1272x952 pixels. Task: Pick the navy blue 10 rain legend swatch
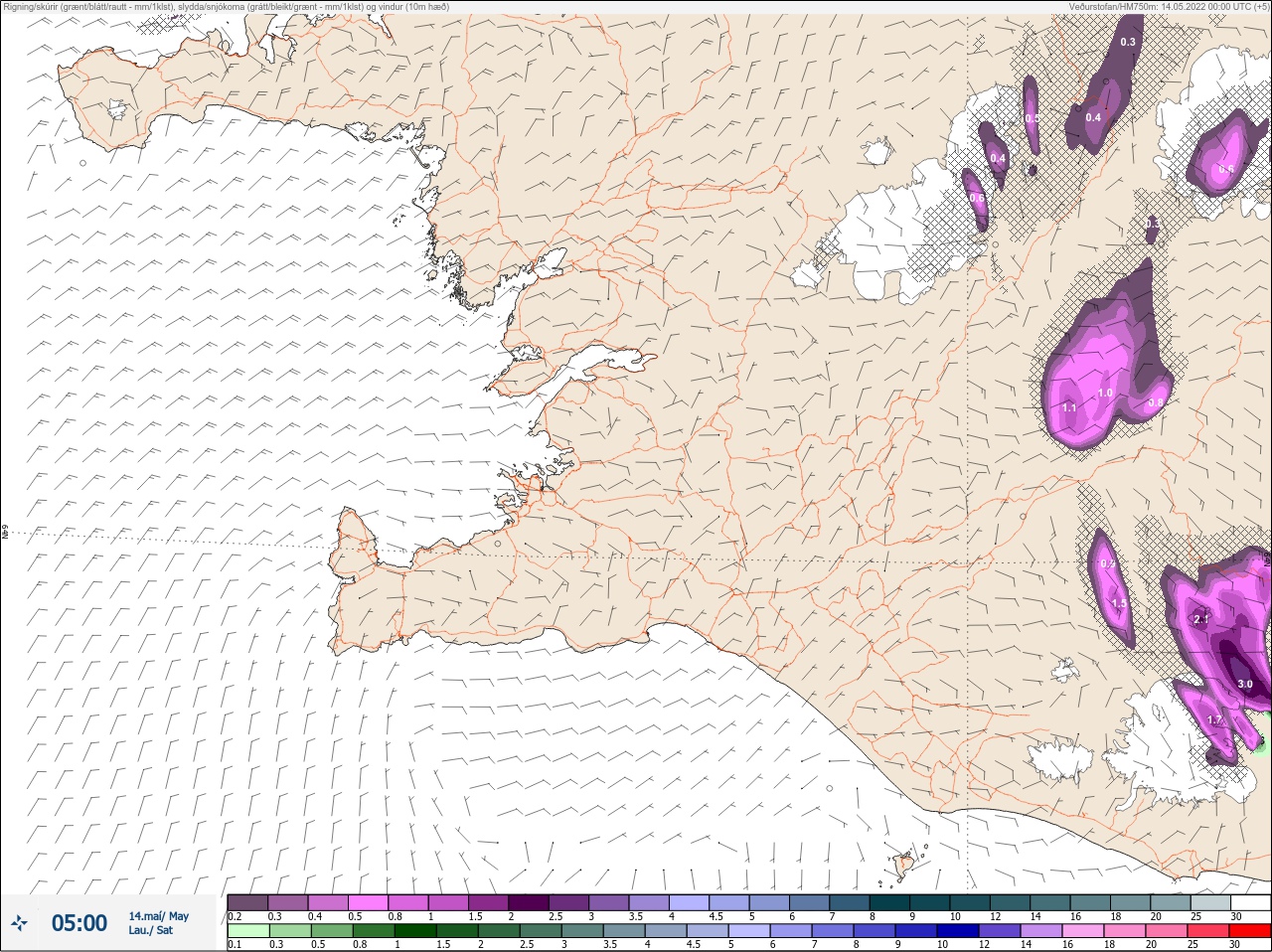point(957,931)
